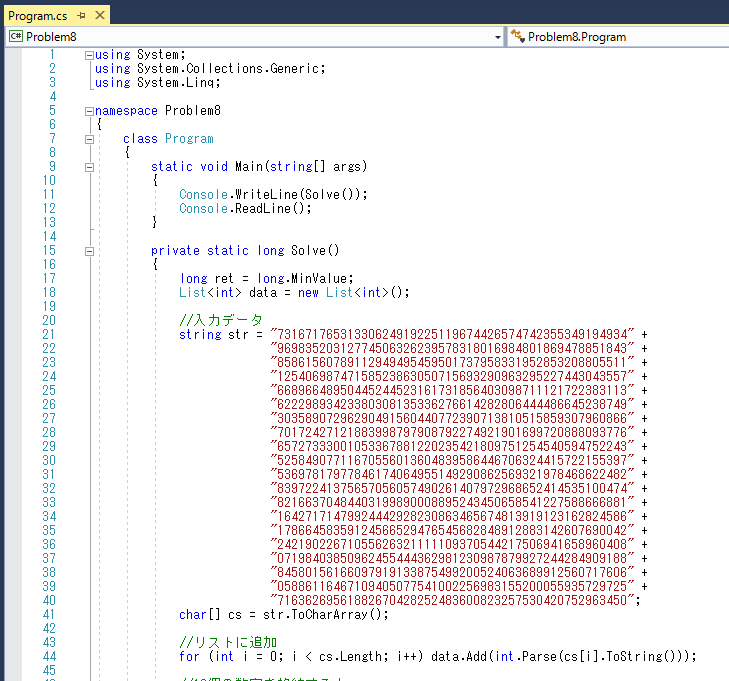This screenshot has height=681, width=729.
Task: Click 'List<int> data' declaration line
Action: click(x=294, y=292)
